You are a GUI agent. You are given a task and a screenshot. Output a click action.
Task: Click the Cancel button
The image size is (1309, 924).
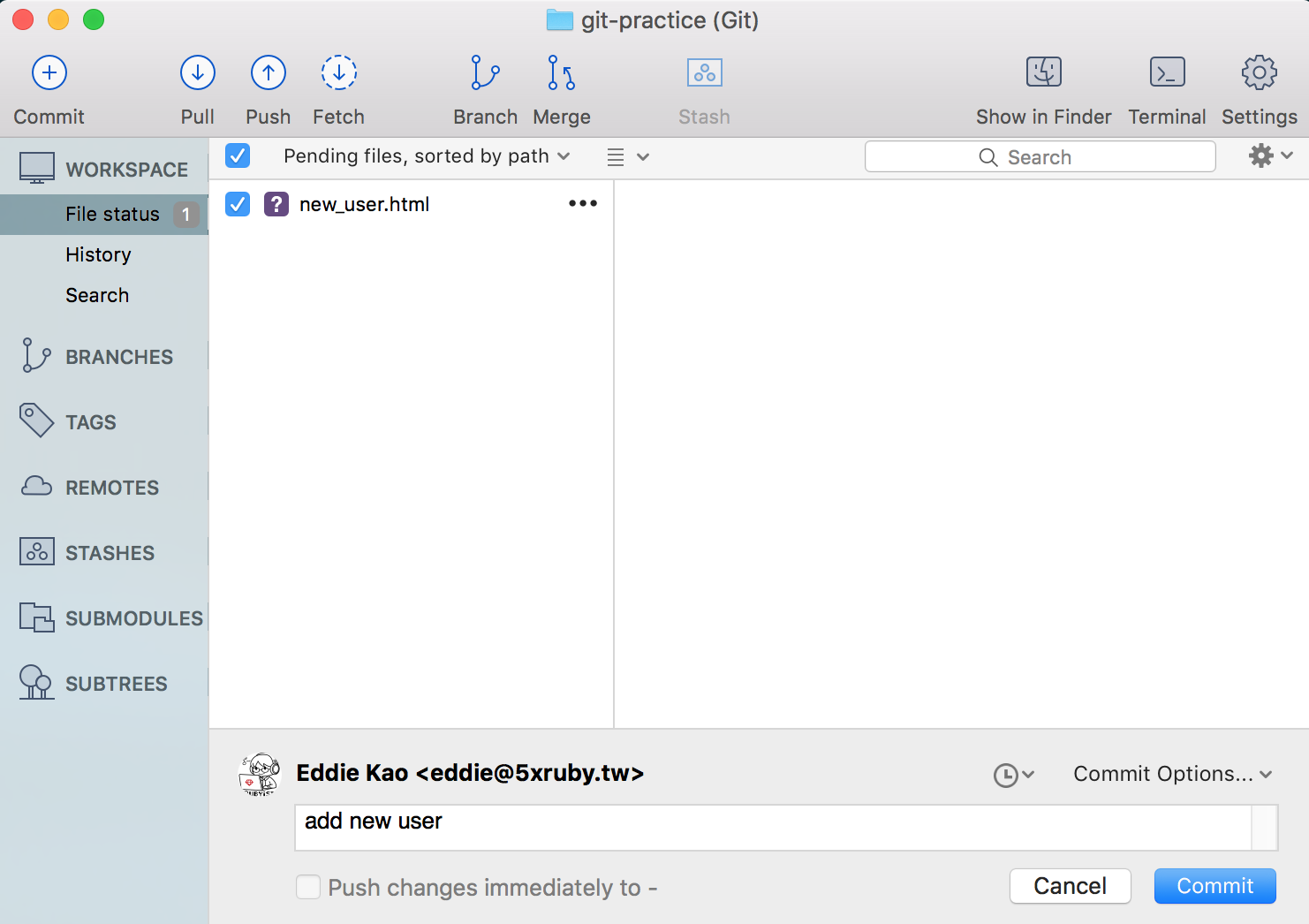pos(1070,886)
